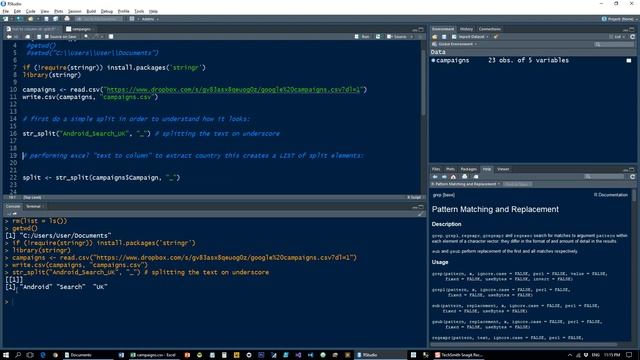The height and width of the screenshot is (360, 640).
Task: Open the Help menu
Action: click(x=153, y=11)
